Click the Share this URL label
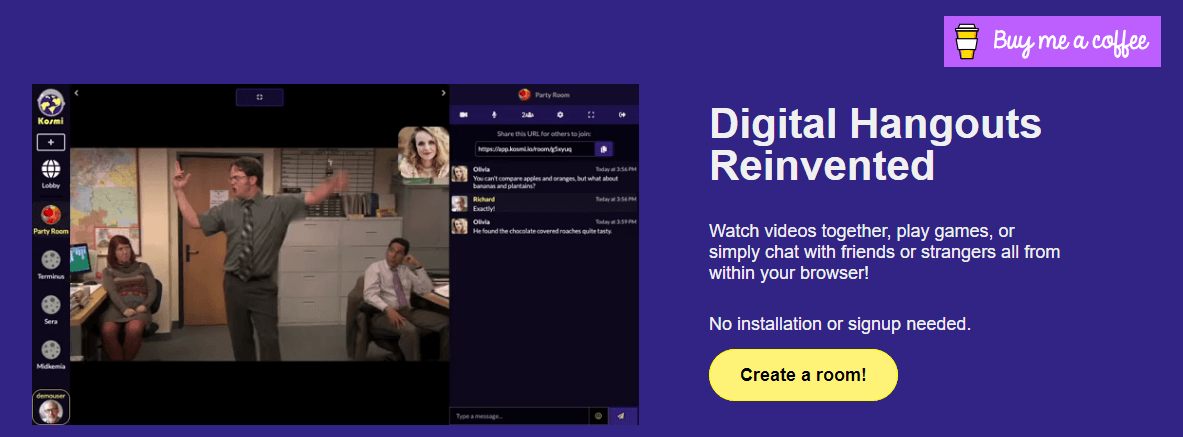 (544, 134)
